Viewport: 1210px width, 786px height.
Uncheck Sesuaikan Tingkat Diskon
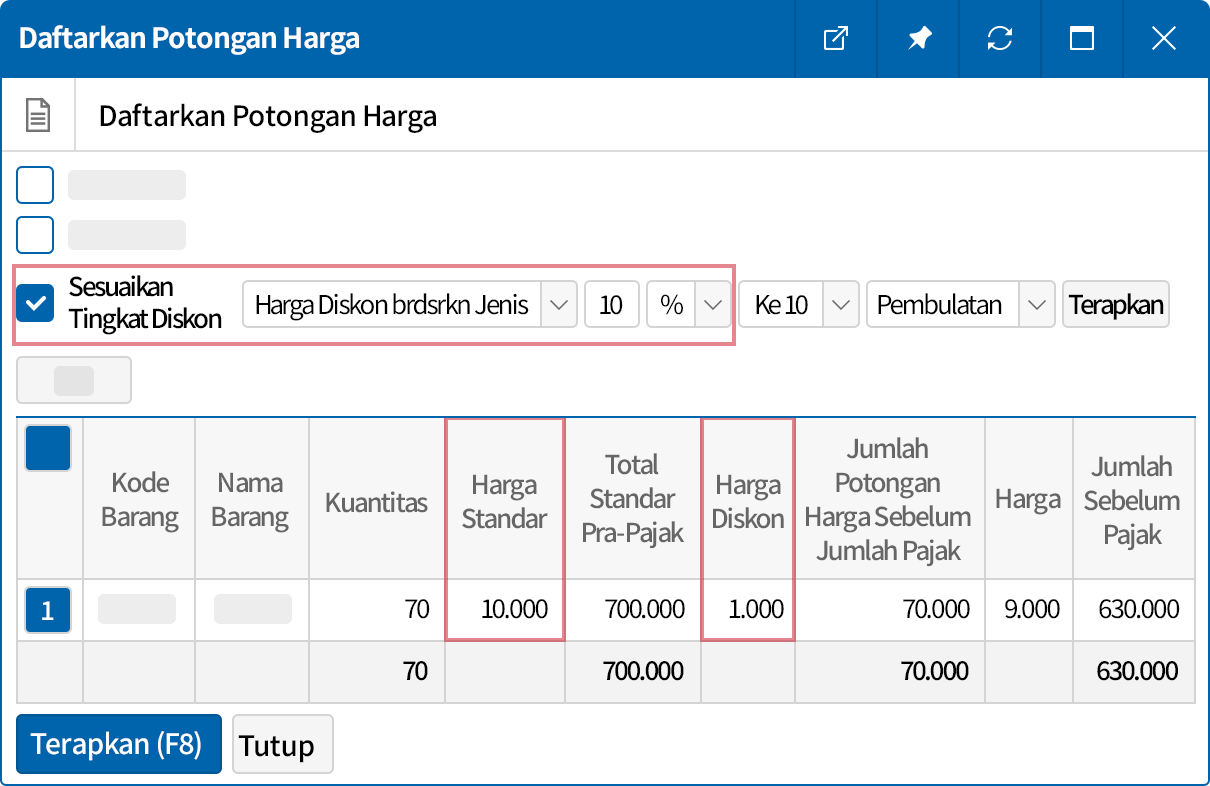(35, 303)
